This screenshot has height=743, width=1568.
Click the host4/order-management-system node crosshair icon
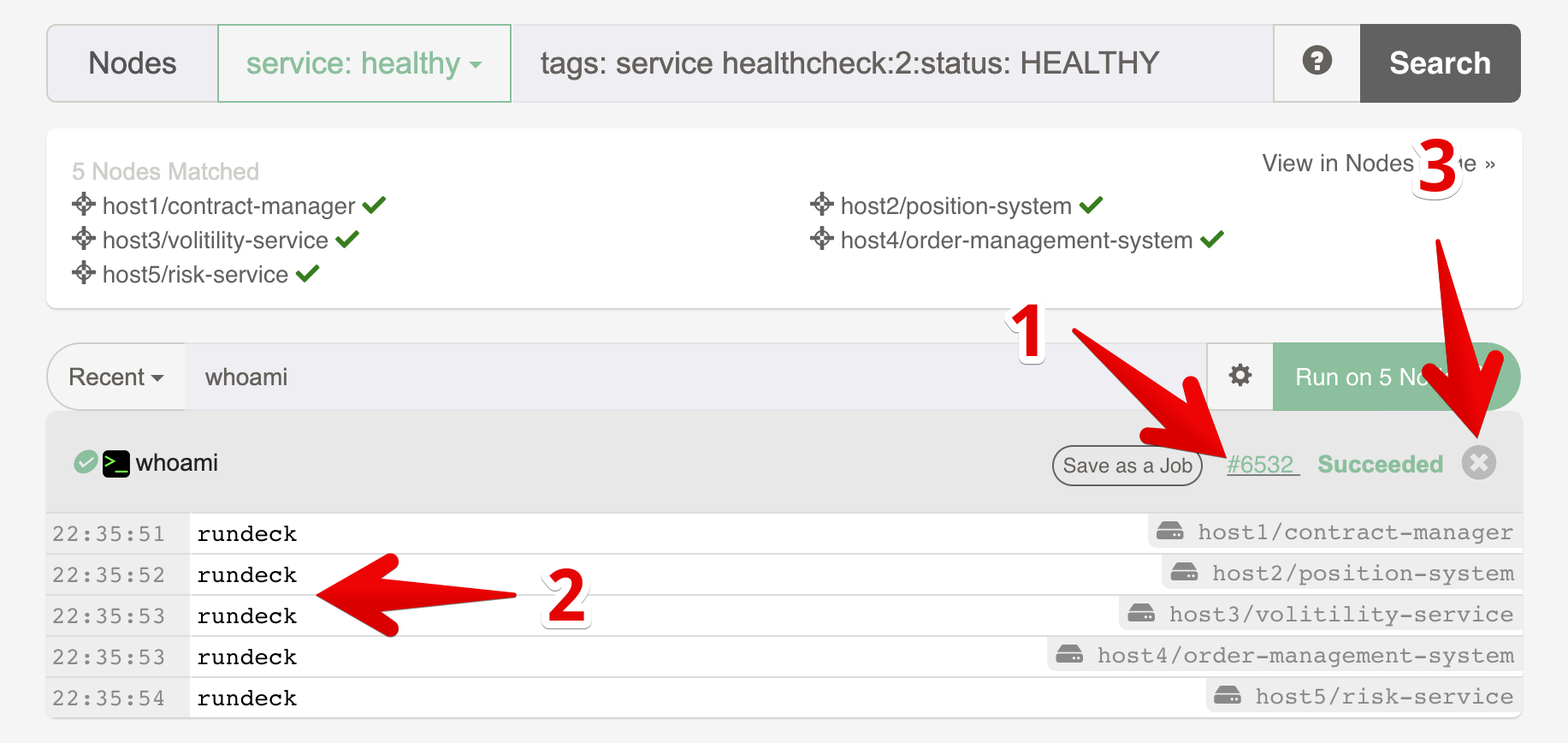tap(822, 239)
